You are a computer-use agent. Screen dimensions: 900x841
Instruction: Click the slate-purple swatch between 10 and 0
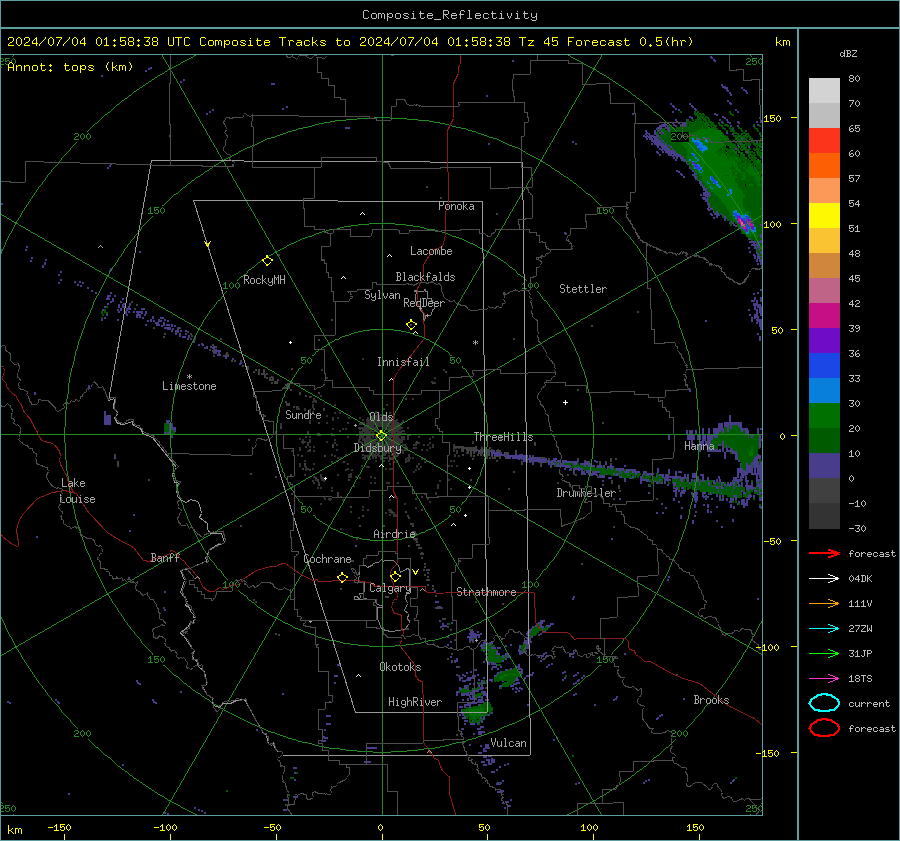(x=824, y=466)
